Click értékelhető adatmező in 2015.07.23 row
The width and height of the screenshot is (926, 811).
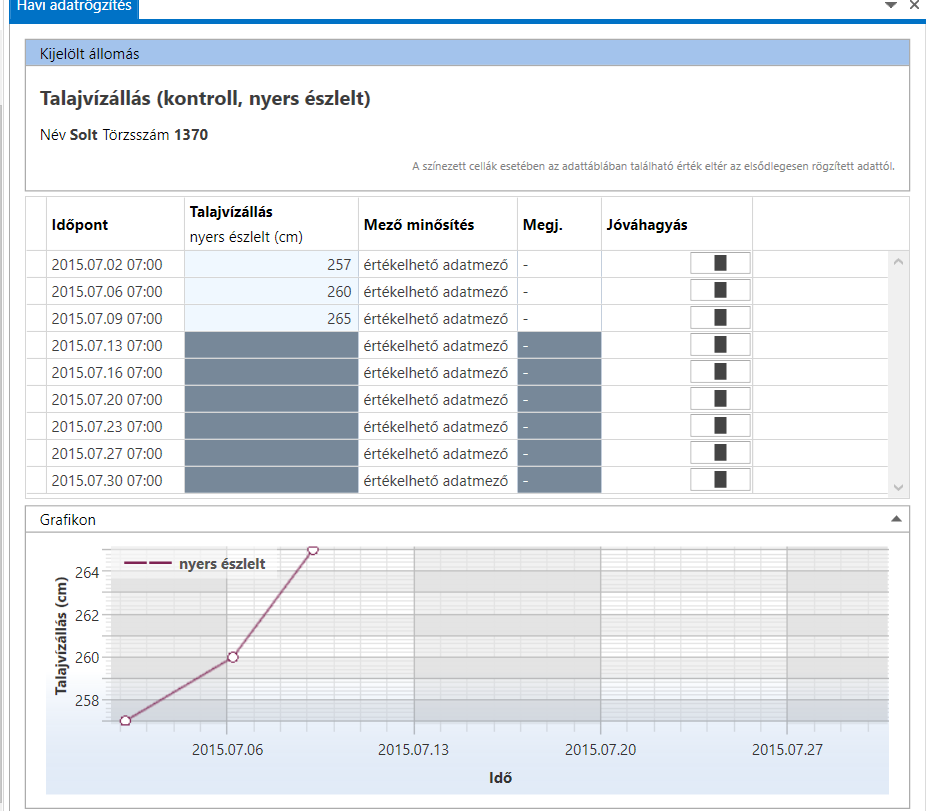coord(438,426)
